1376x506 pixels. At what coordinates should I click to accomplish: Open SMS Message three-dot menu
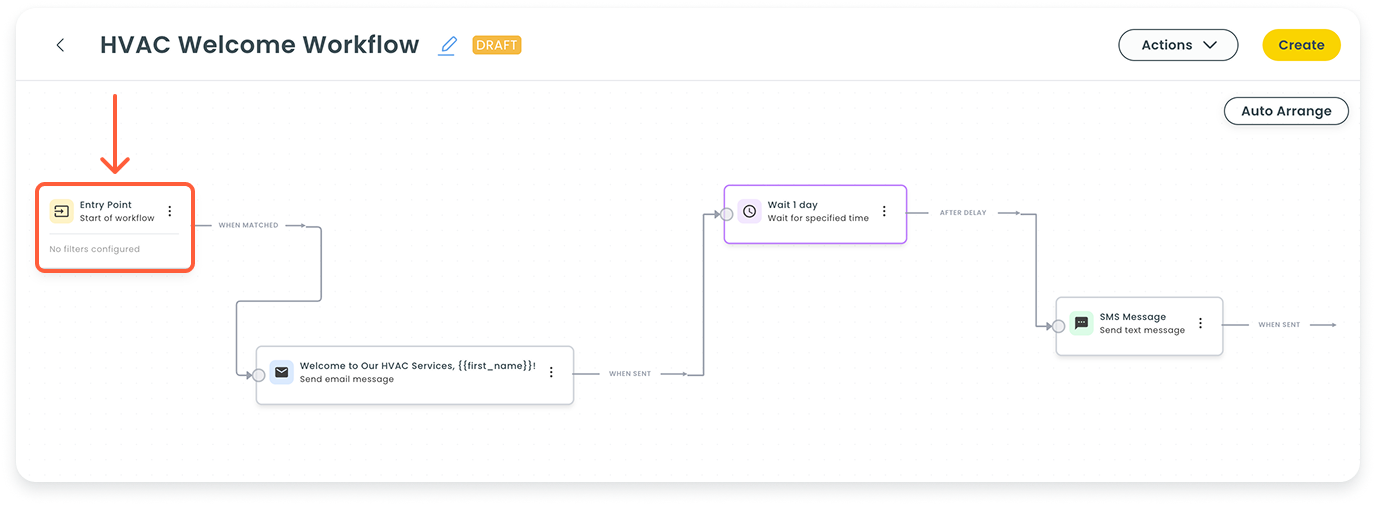1200,323
